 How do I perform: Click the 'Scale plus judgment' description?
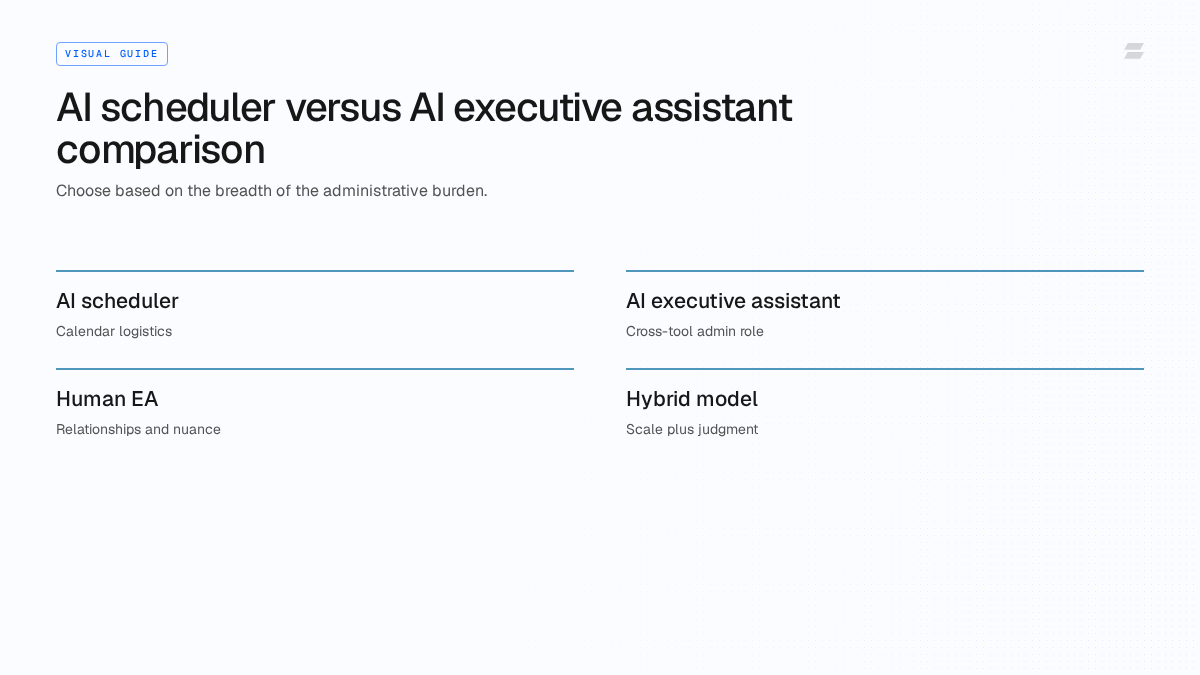point(692,430)
